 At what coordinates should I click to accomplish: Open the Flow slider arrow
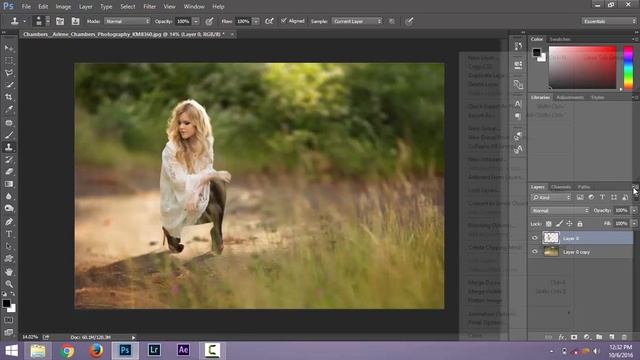pos(256,21)
